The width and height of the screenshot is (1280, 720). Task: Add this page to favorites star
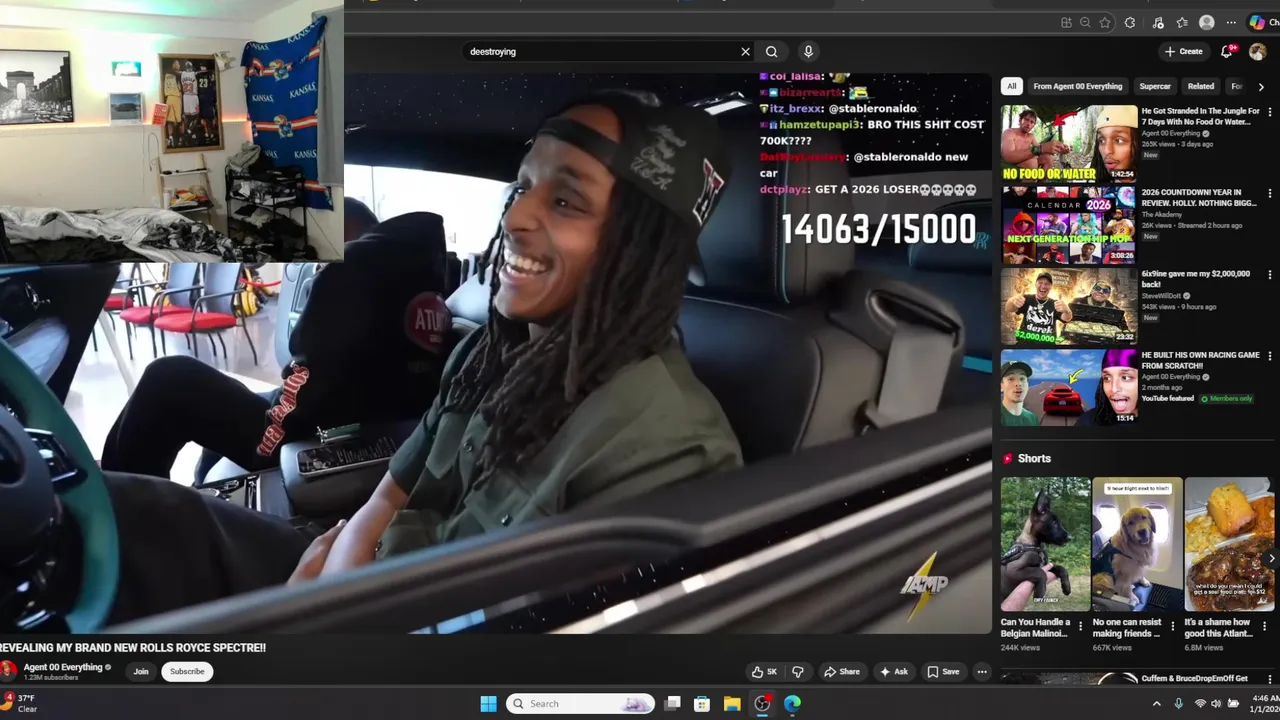pyautogui.click(x=1105, y=23)
